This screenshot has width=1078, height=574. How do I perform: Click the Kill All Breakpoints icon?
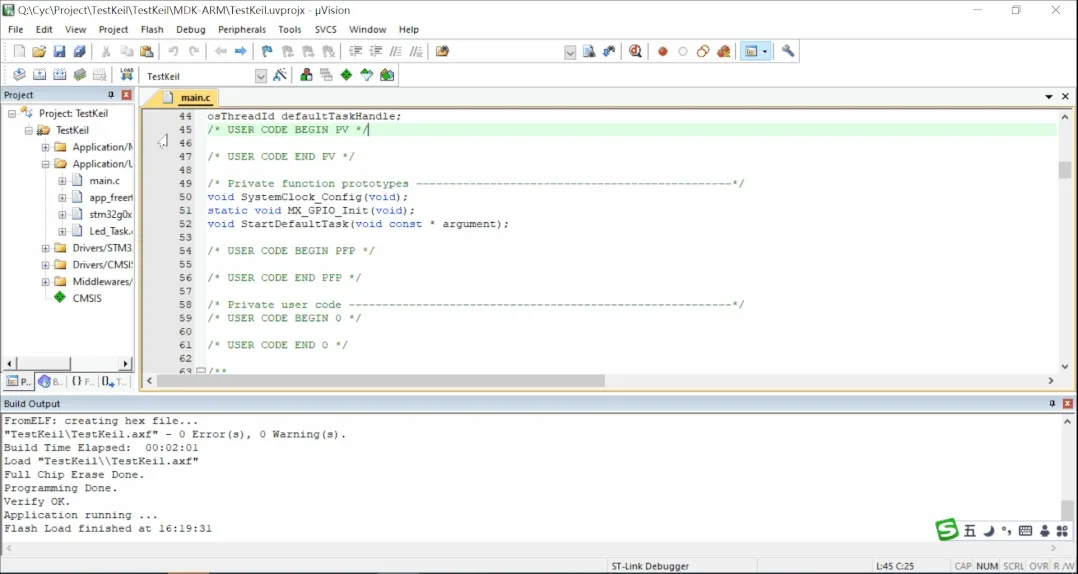pos(723,52)
